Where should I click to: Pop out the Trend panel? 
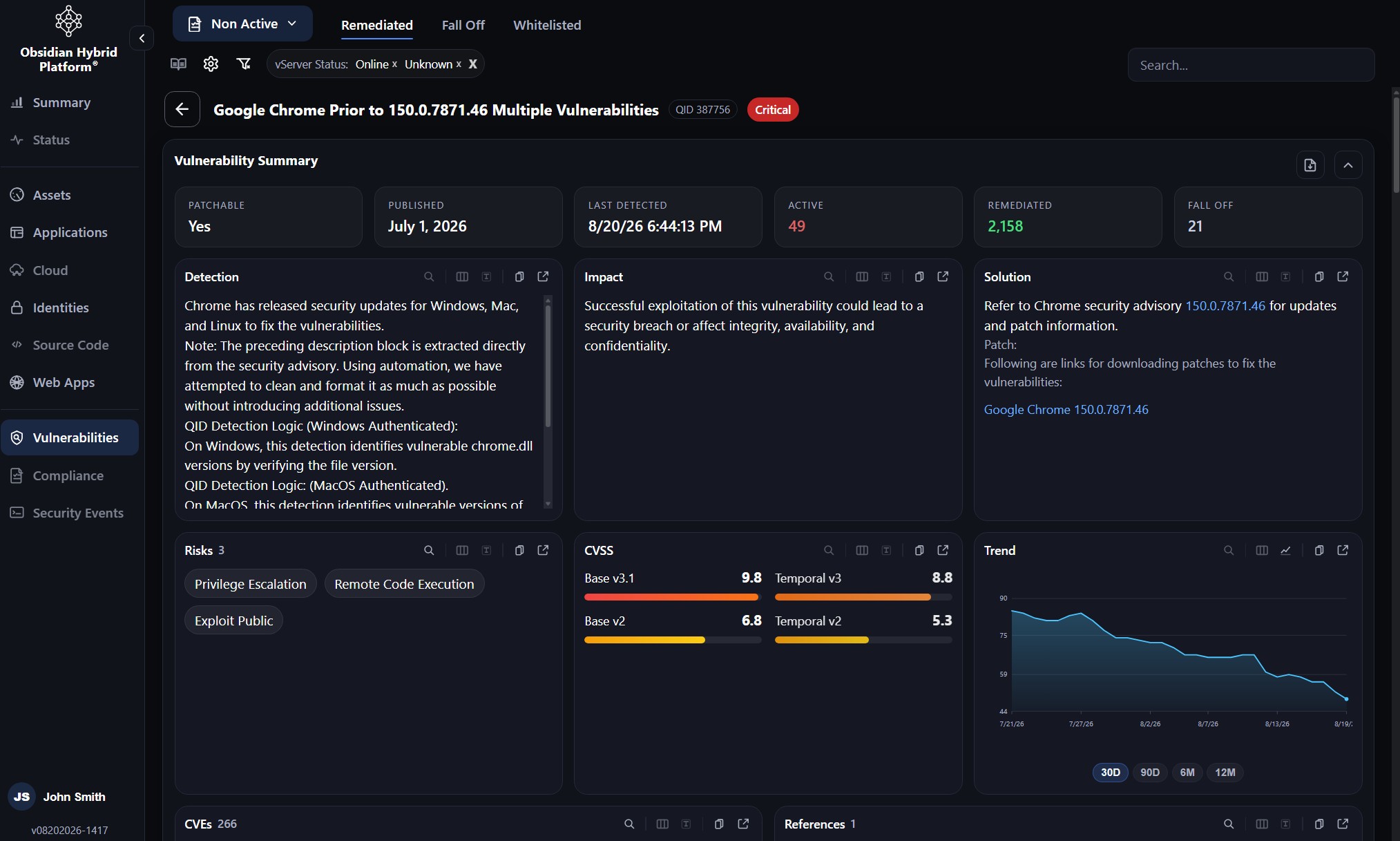pyautogui.click(x=1343, y=550)
